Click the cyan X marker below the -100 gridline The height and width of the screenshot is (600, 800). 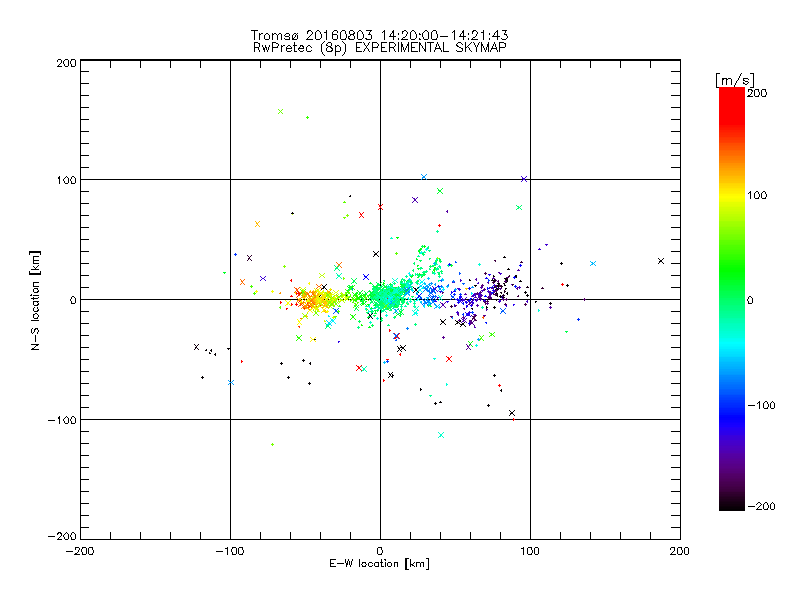pos(441,435)
